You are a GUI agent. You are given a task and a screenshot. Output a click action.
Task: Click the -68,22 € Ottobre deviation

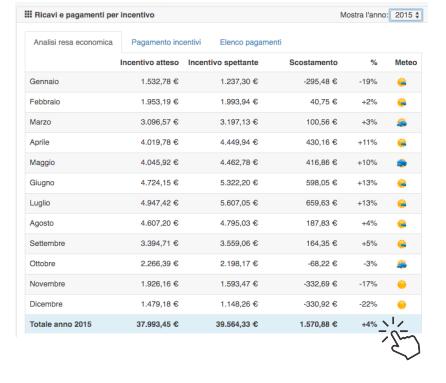point(322,264)
